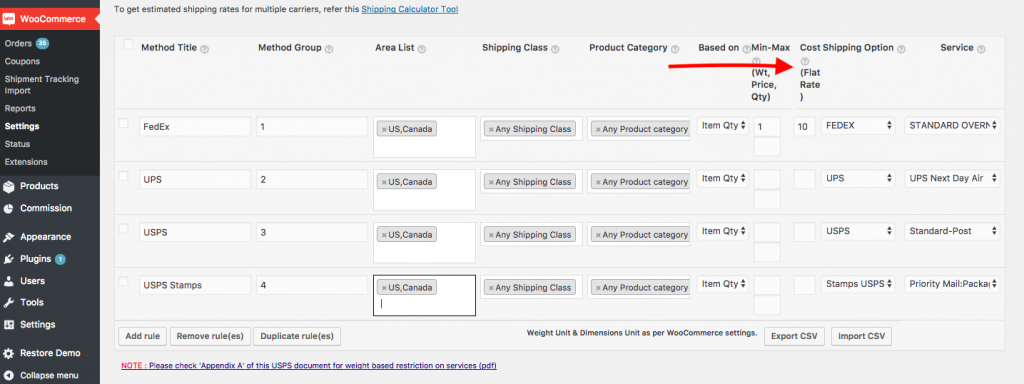Click help icon next to Product Category
Screen dimensions: 1024x384
click(675, 49)
